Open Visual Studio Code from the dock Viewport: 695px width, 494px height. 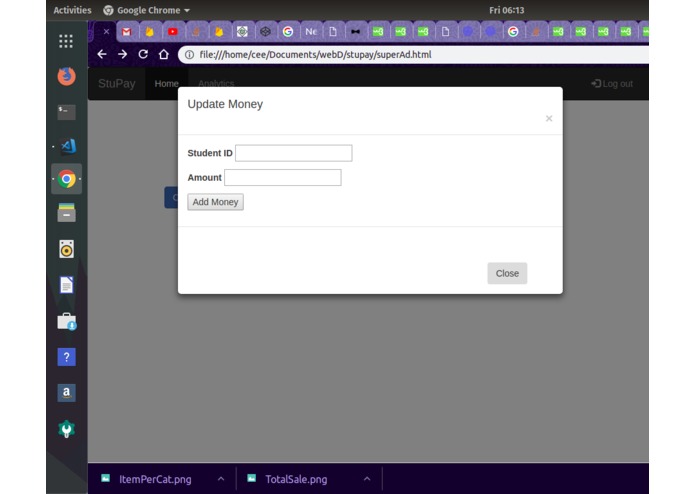tap(67, 146)
